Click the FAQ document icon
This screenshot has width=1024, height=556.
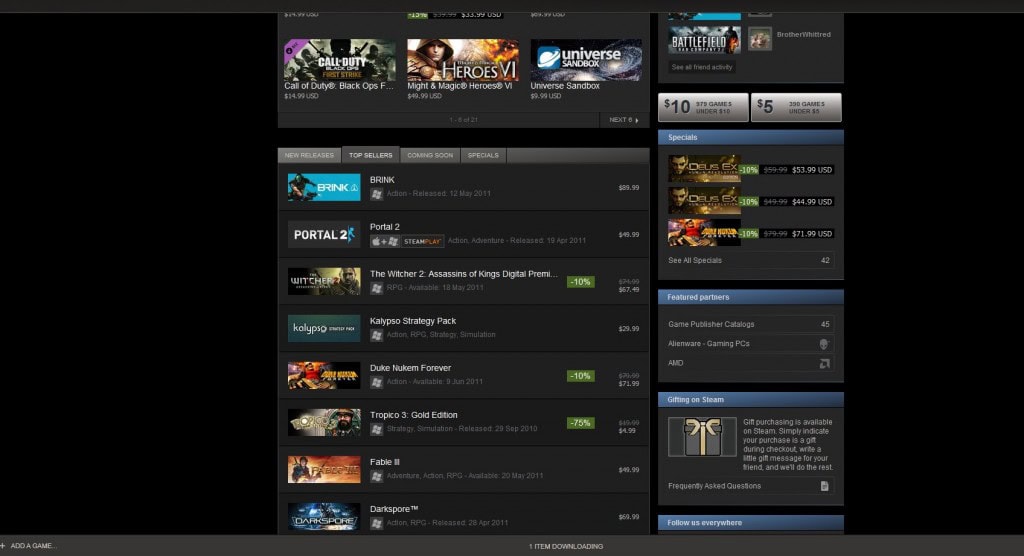[x=825, y=486]
